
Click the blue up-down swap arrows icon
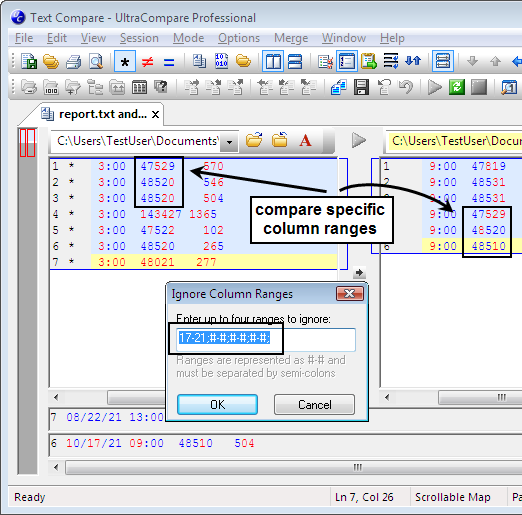(x=413, y=61)
